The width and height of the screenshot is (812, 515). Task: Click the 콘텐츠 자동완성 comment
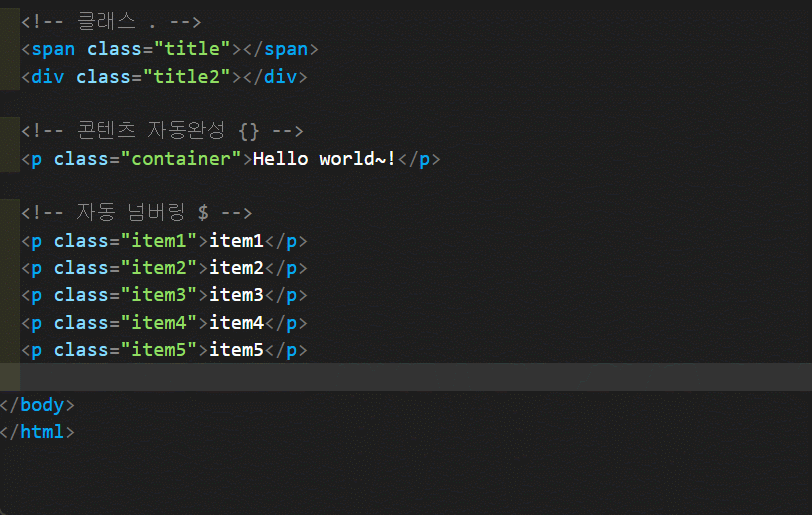[x=162, y=131]
